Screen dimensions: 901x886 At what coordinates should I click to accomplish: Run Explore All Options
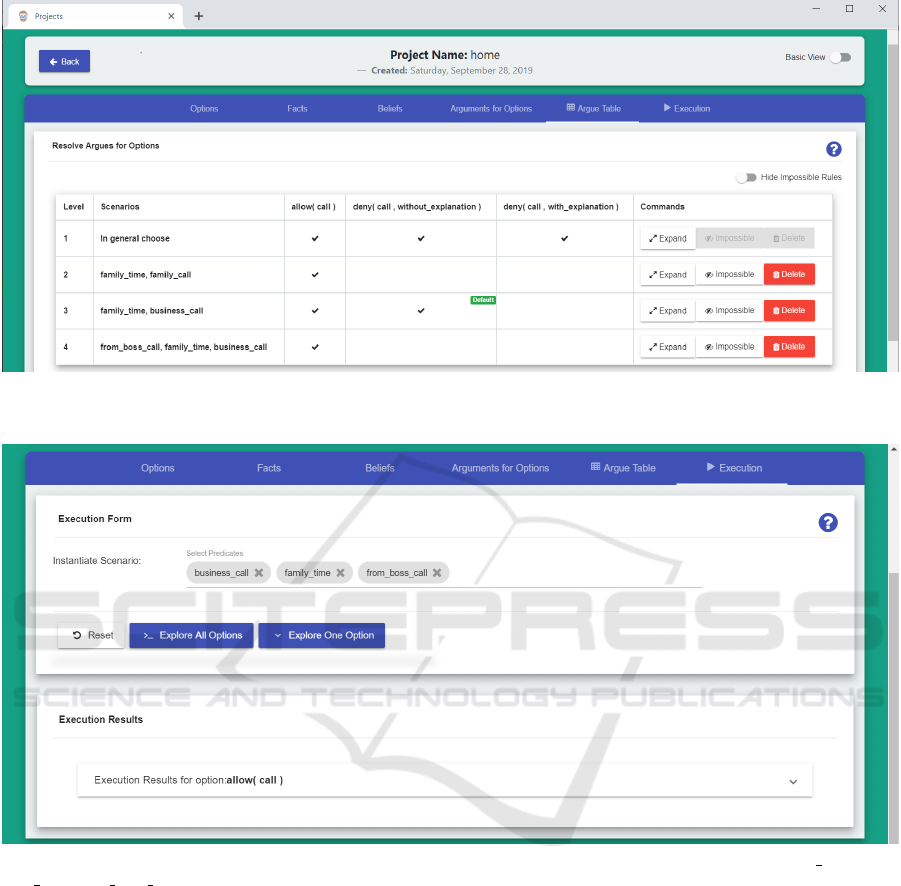click(x=191, y=635)
